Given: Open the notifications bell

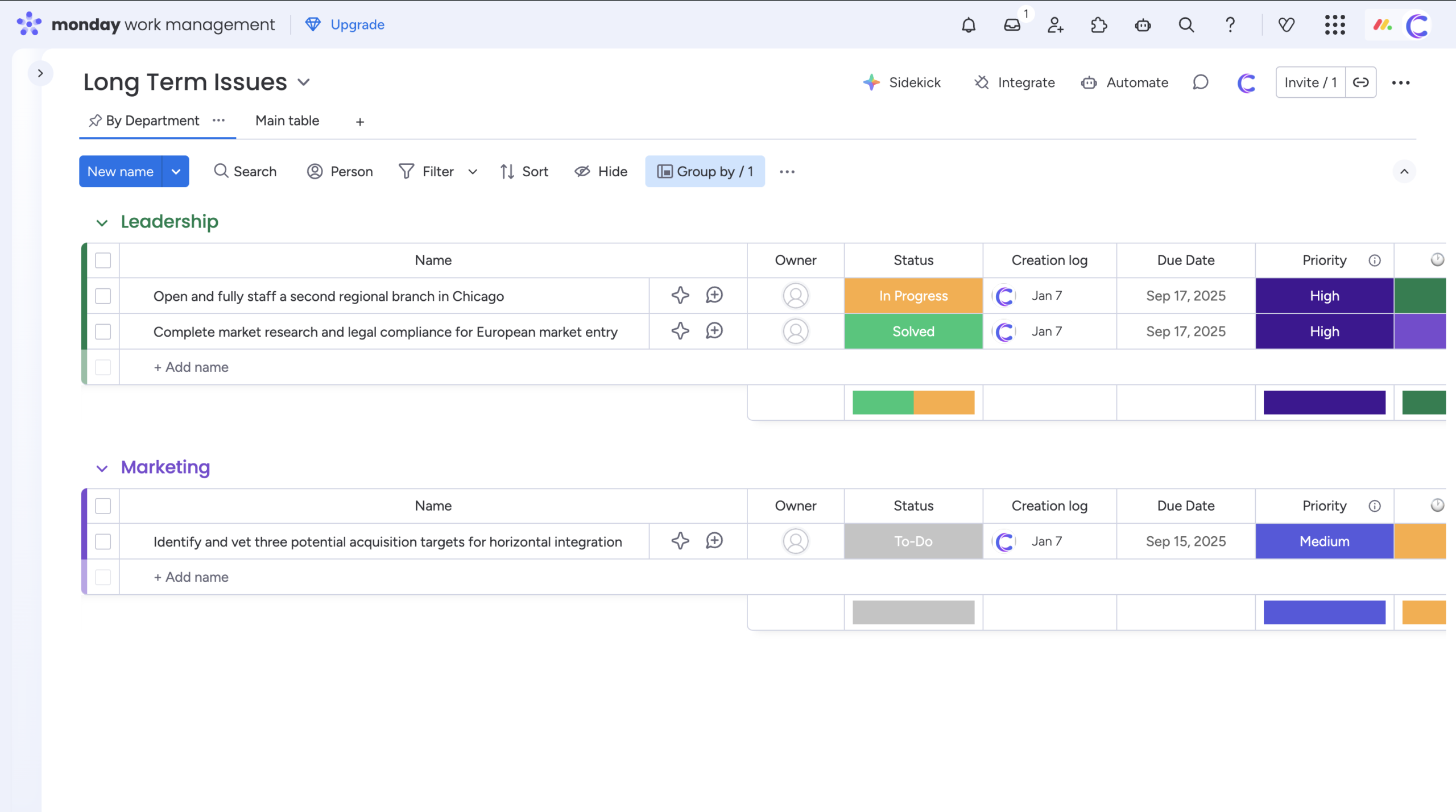Looking at the screenshot, I should coord(969,25).
